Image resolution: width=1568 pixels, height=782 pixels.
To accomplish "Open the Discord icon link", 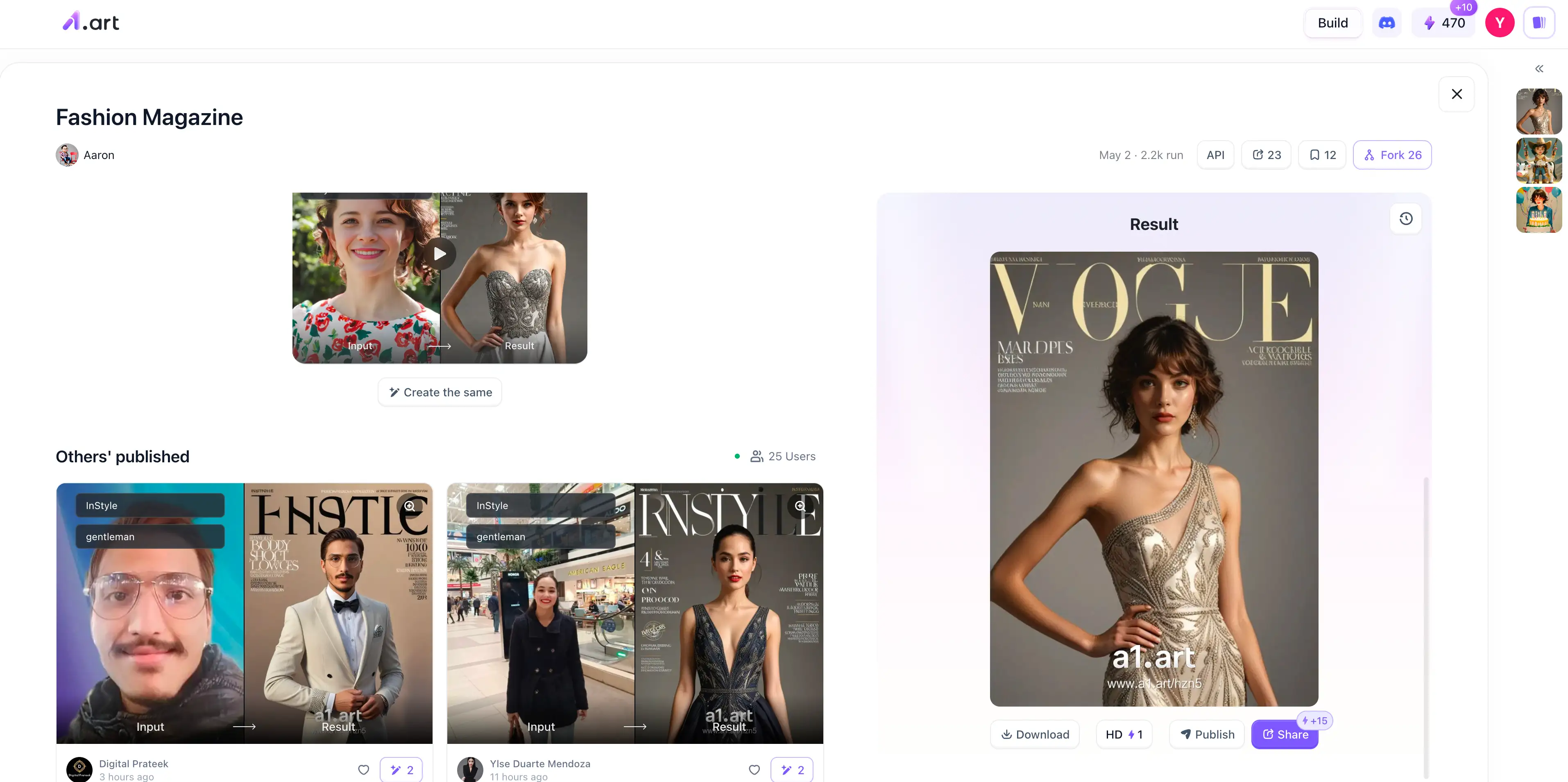I will 1387,23.
